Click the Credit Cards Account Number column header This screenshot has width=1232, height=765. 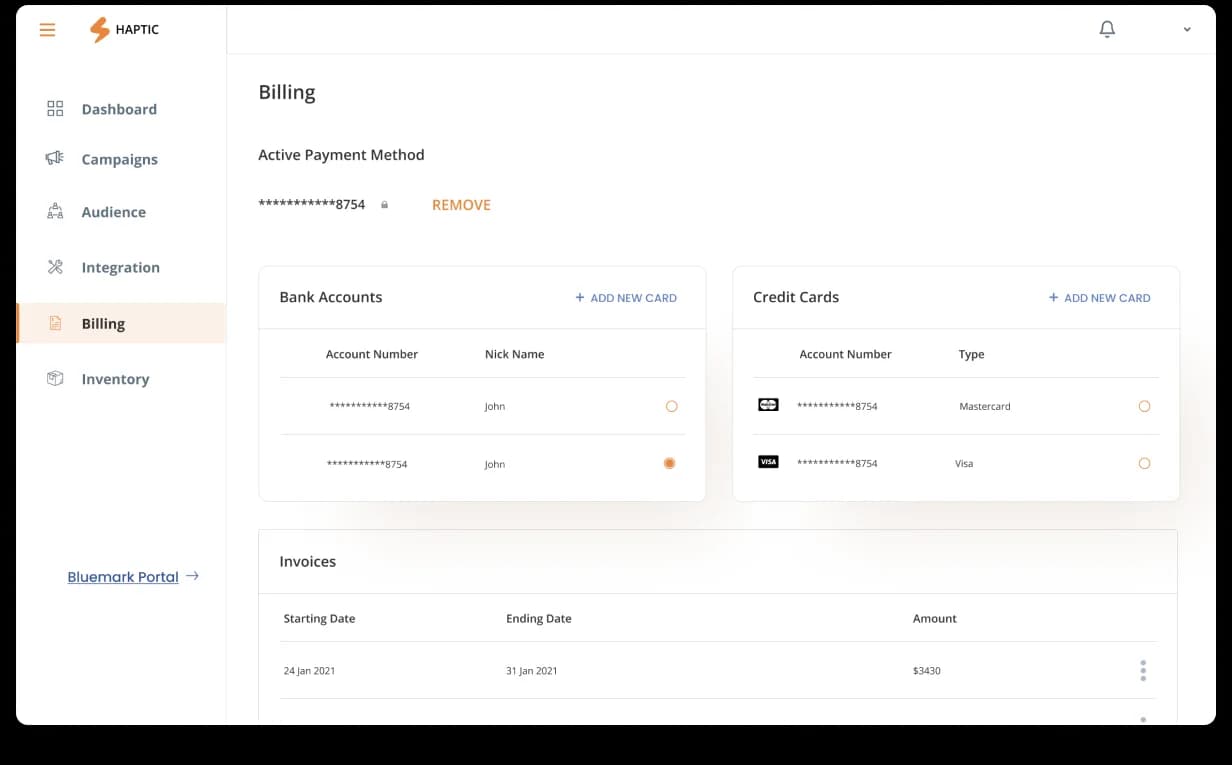coord(845,354)
